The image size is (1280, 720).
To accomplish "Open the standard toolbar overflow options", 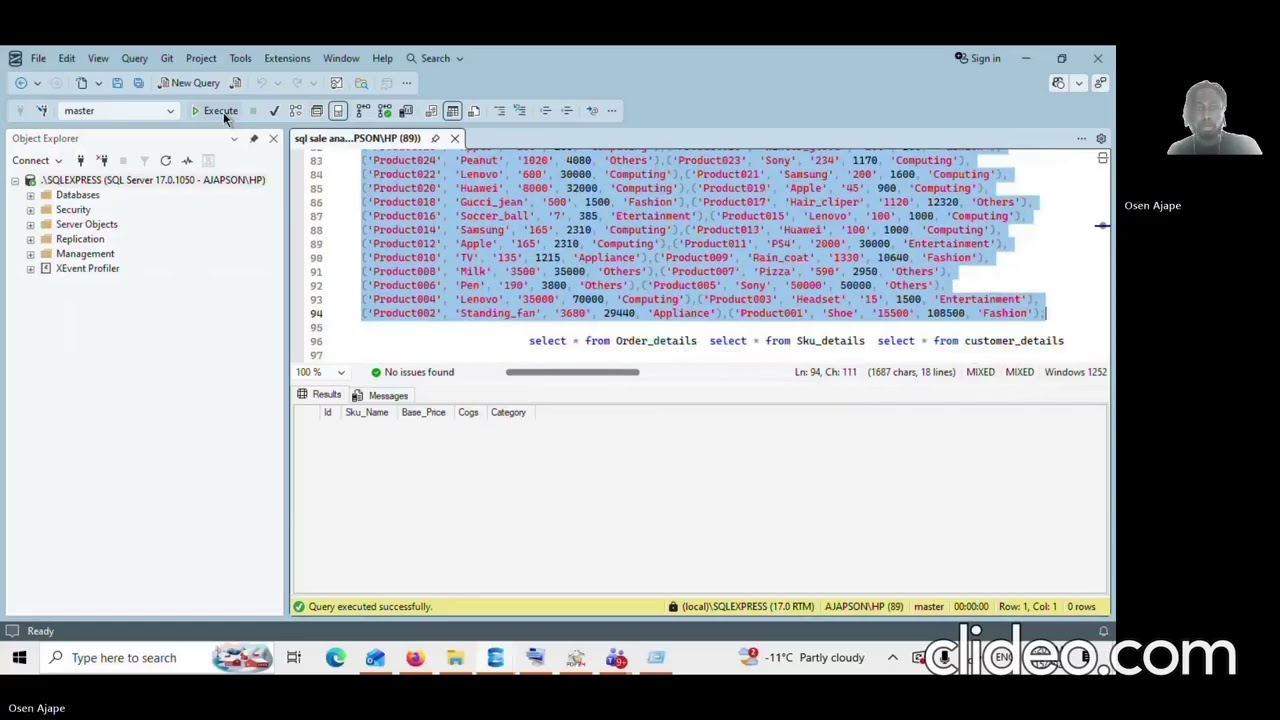I will click(407, 83).
